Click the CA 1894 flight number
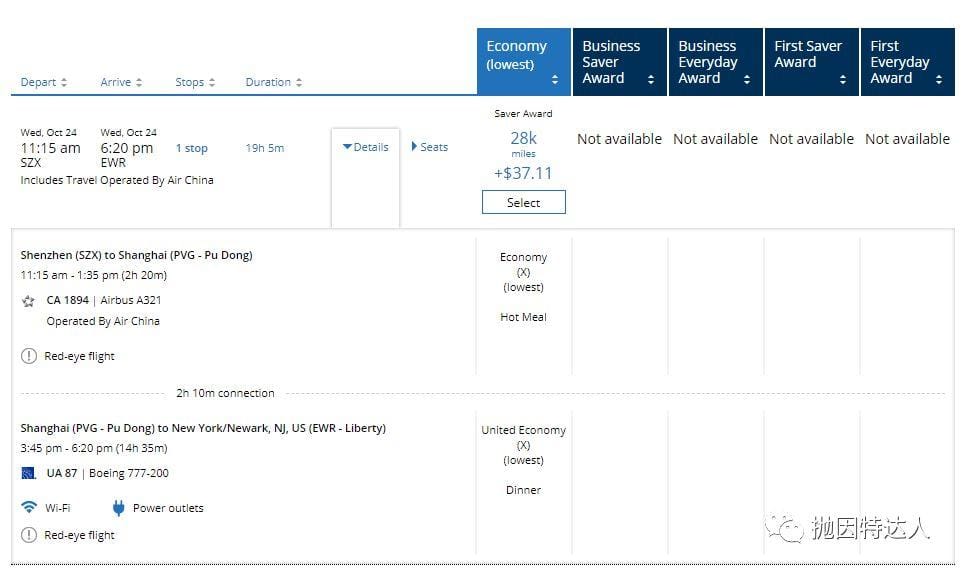 [x=67, y=300]
